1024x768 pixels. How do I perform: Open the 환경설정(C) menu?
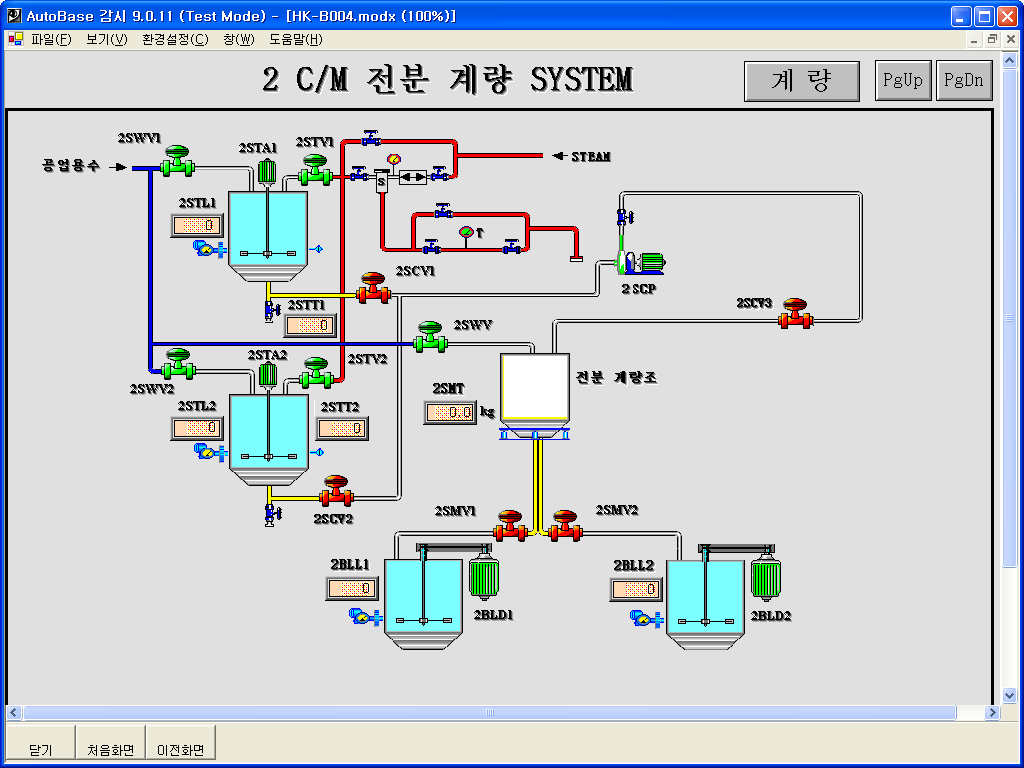pyautogui.click(x=175, y=39)
